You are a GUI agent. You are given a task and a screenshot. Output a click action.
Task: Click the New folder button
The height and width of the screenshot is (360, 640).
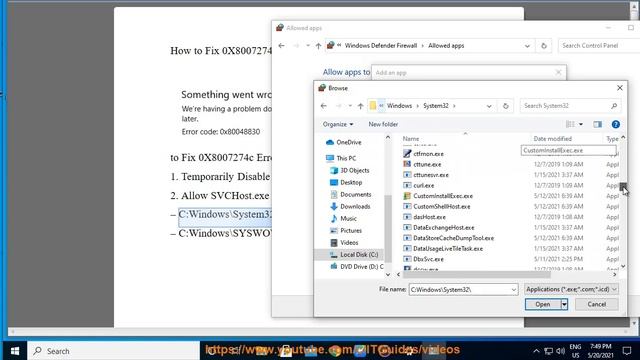point(383,124)
